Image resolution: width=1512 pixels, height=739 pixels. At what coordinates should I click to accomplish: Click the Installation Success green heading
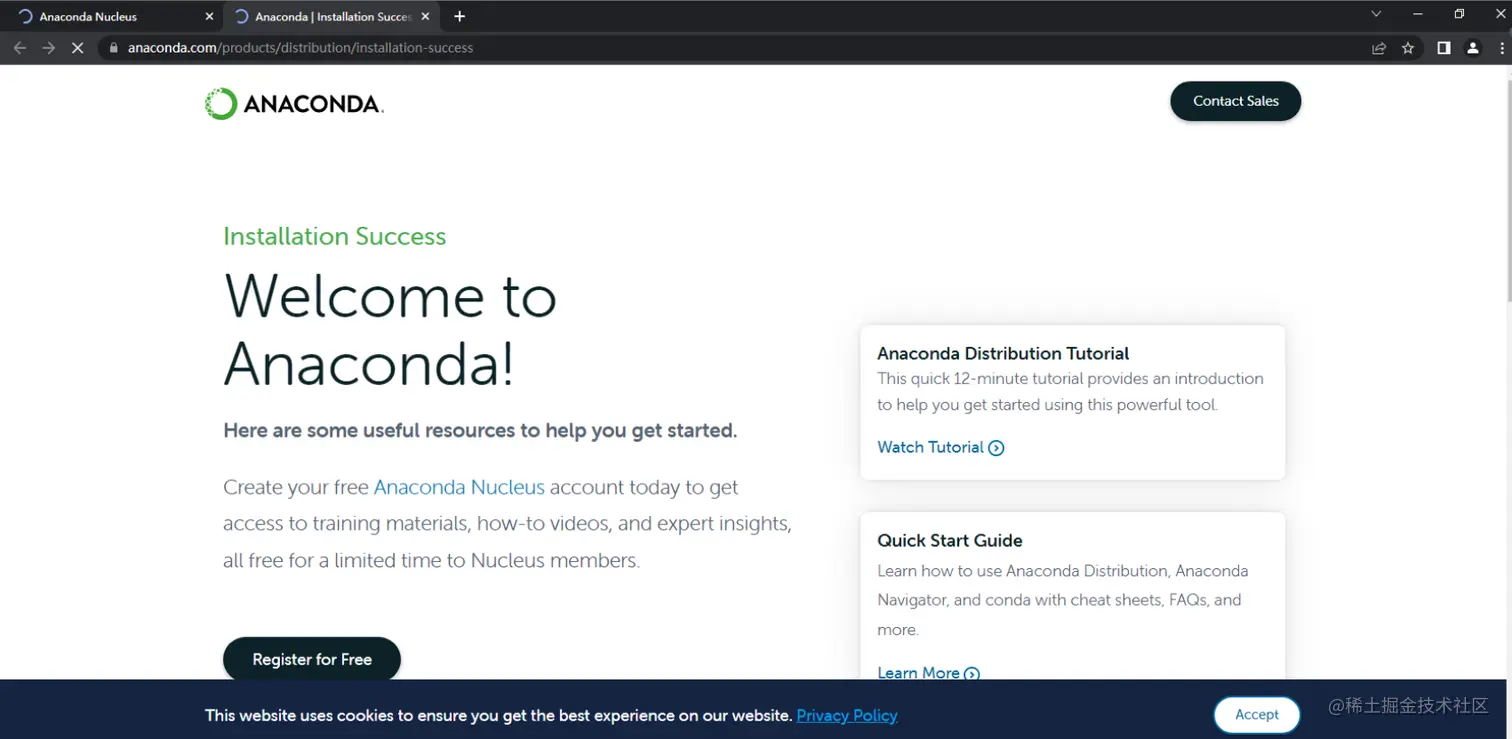334,236
